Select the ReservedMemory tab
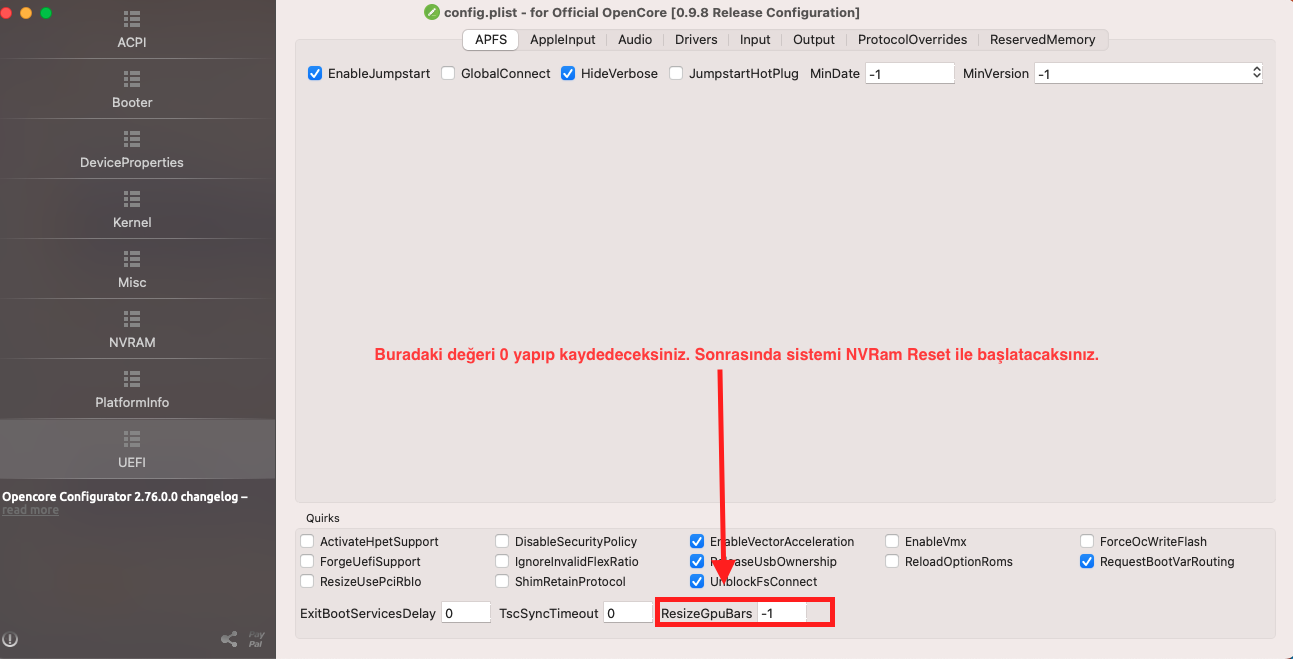 point(1042,40)
